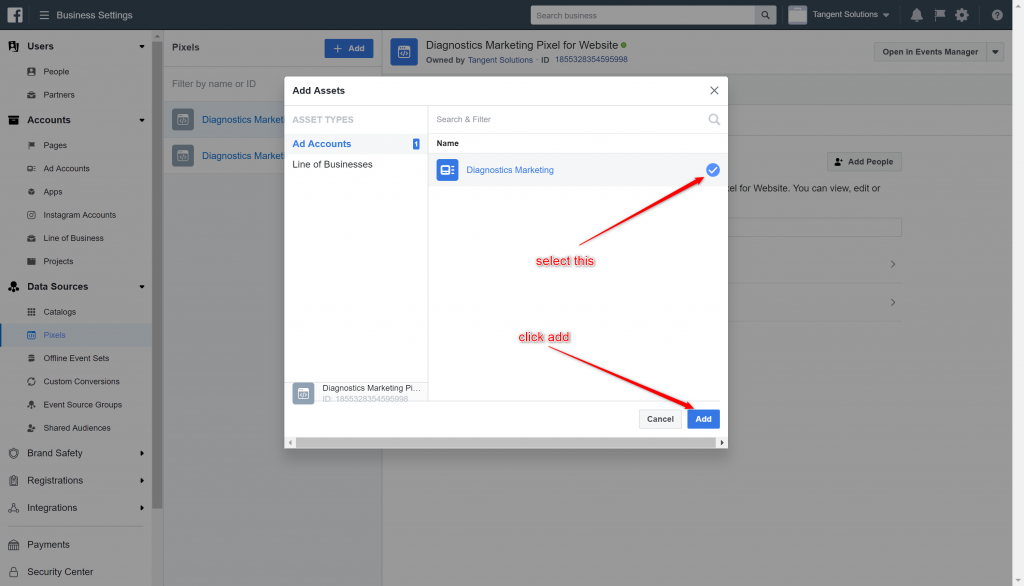Click the Integrations icon in sidebar
This screenshot has width=1024, height=586.
tap(13, 508)
